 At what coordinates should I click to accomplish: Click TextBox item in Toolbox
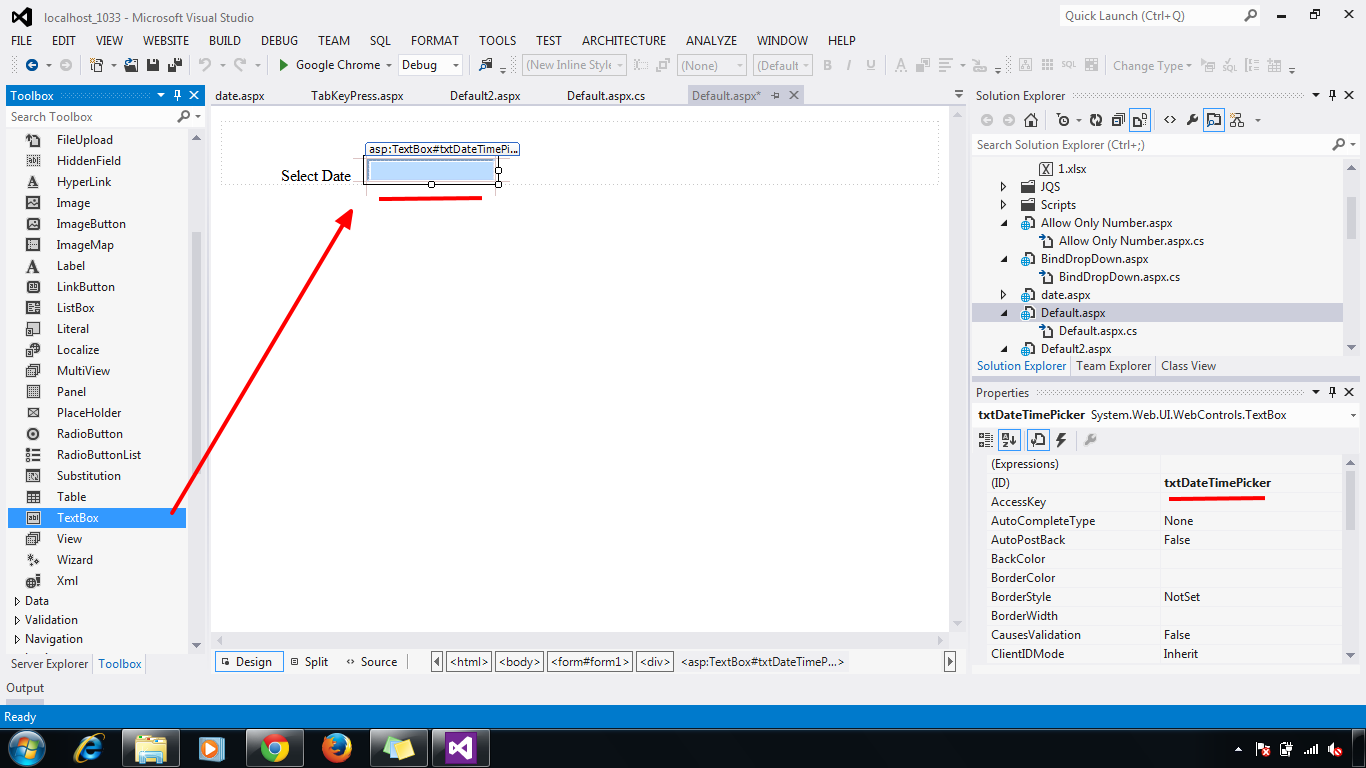(x=97, y=518)
